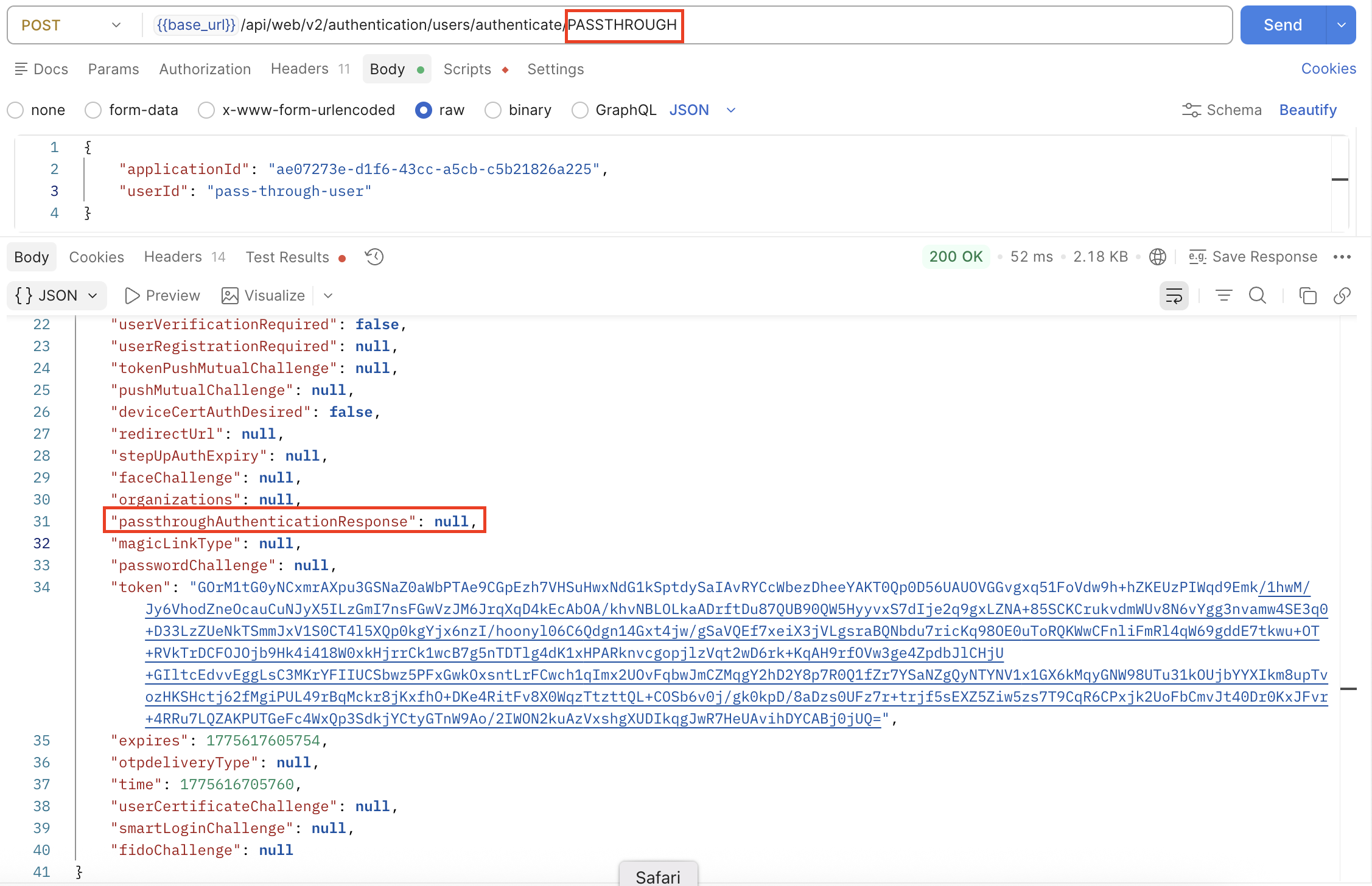
Task: Switch to response Preview
Action: tap(162, 296)
